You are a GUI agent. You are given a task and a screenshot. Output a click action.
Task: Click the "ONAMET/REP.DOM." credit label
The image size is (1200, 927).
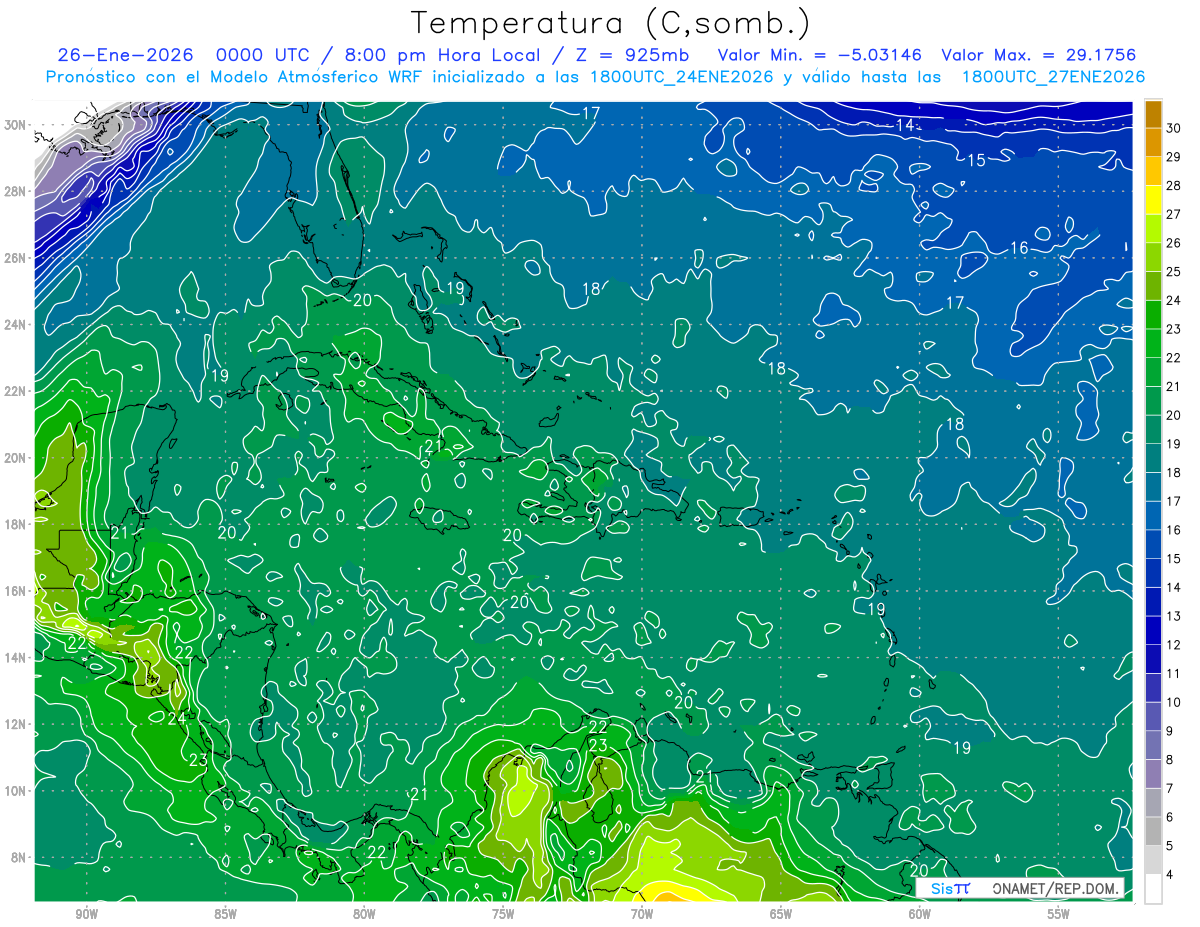pyautogui.click(x=1055, y=888)
